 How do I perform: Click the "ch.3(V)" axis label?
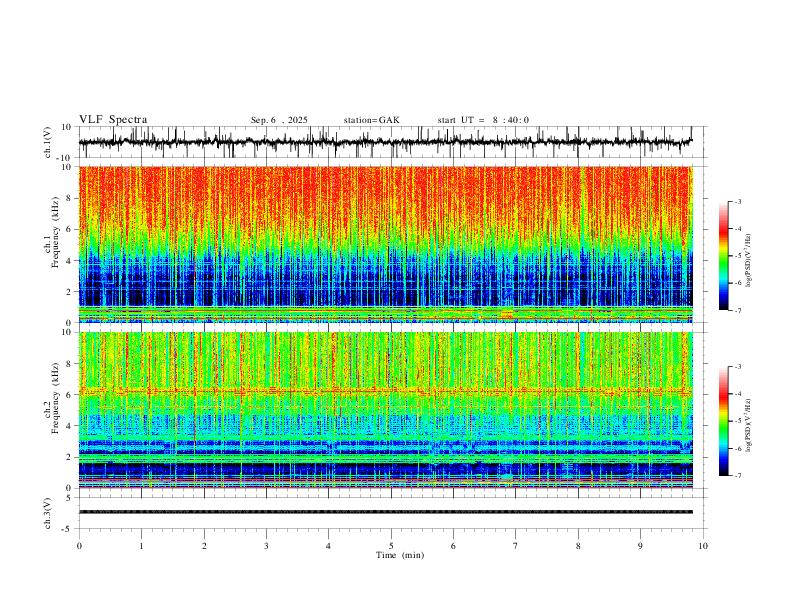pyautogui.click(x=48, y=514)
